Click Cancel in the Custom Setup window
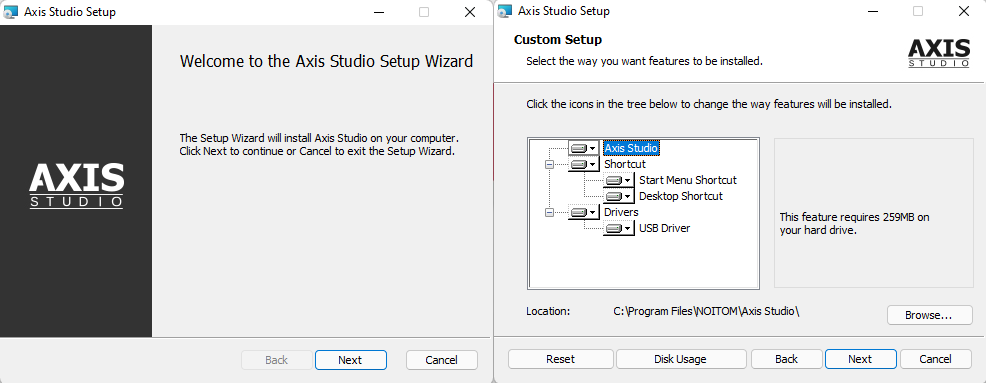The height and width of the screenshot is (383, 986). tap(936, 359)
